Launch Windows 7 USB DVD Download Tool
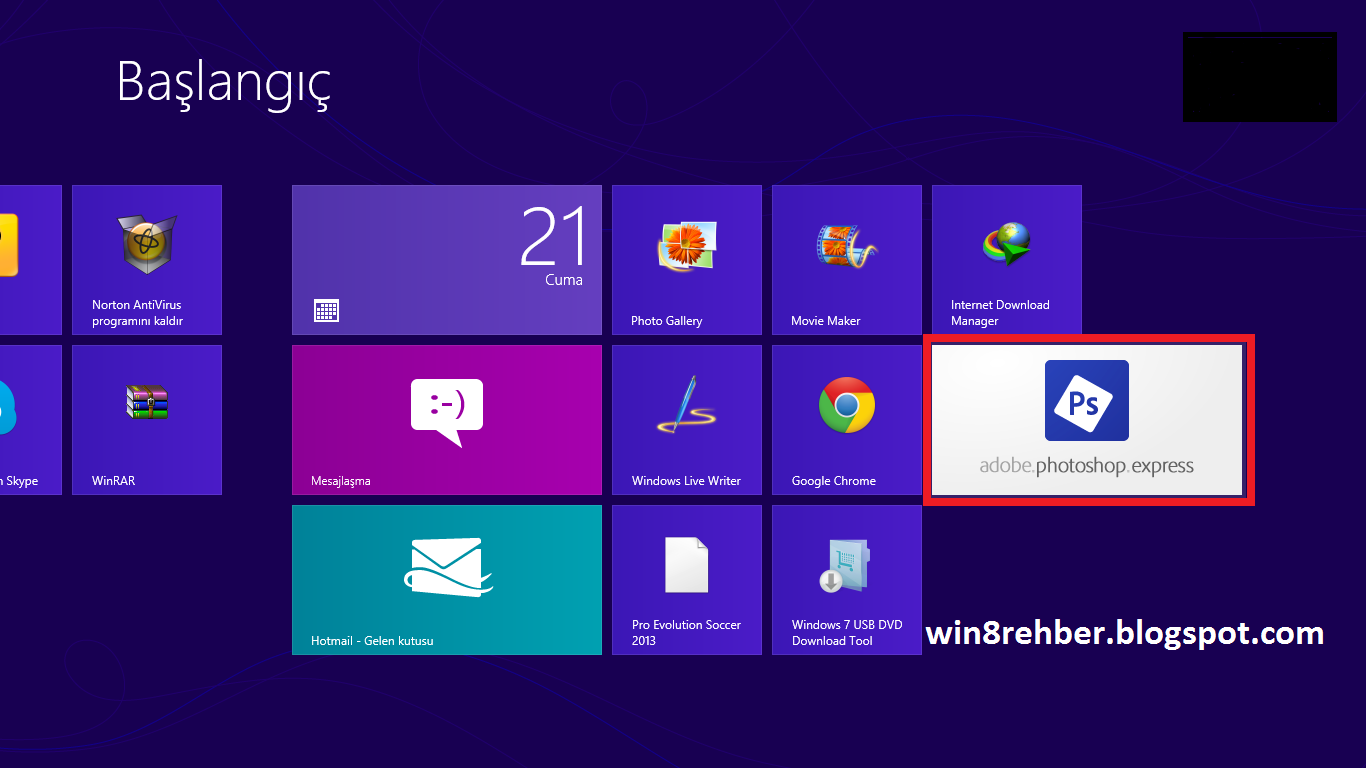This screenshot has height=768, width=1366. (847, 580)
